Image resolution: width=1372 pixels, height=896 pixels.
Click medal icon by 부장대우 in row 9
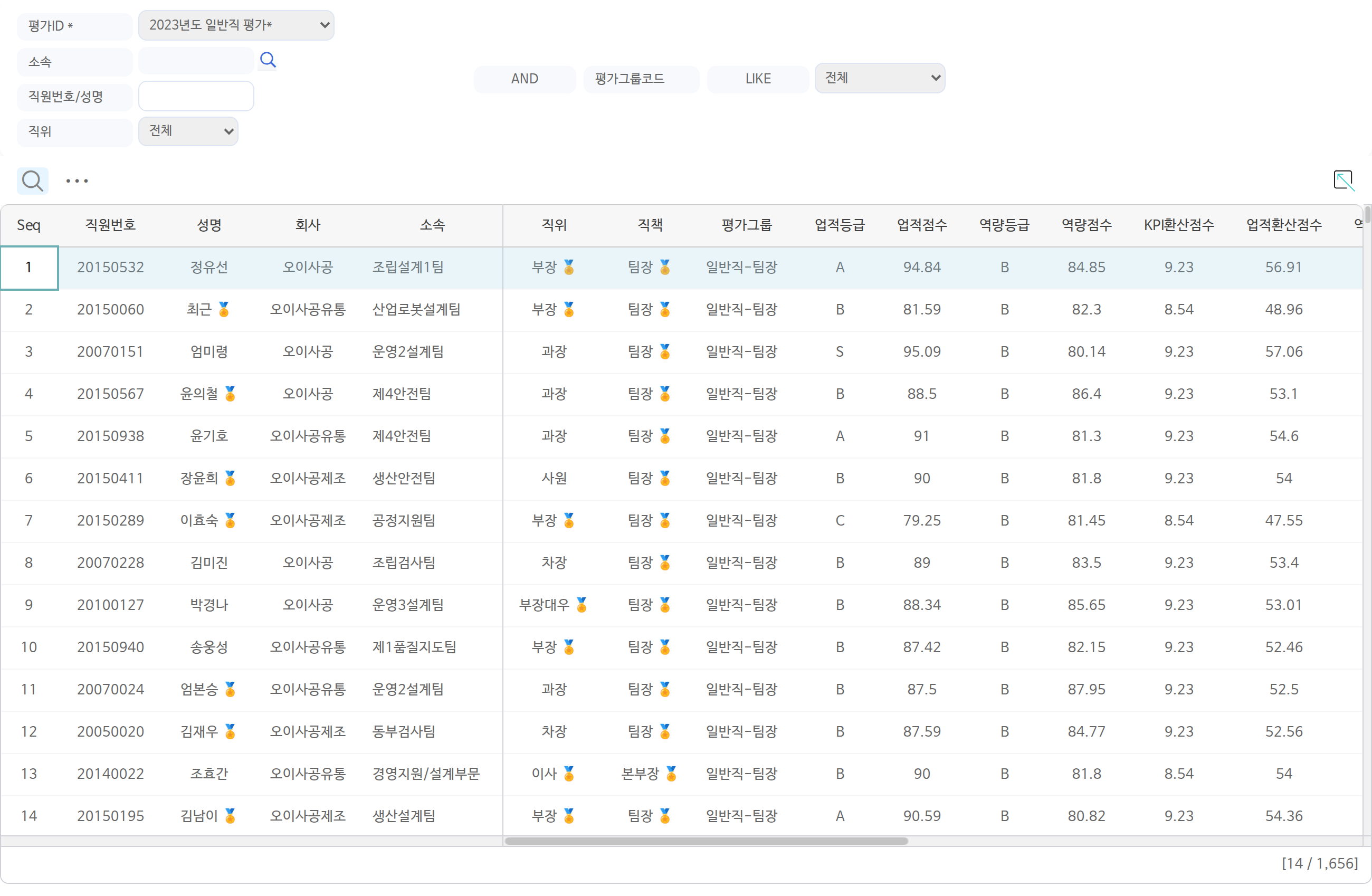(x=581, y=605)
